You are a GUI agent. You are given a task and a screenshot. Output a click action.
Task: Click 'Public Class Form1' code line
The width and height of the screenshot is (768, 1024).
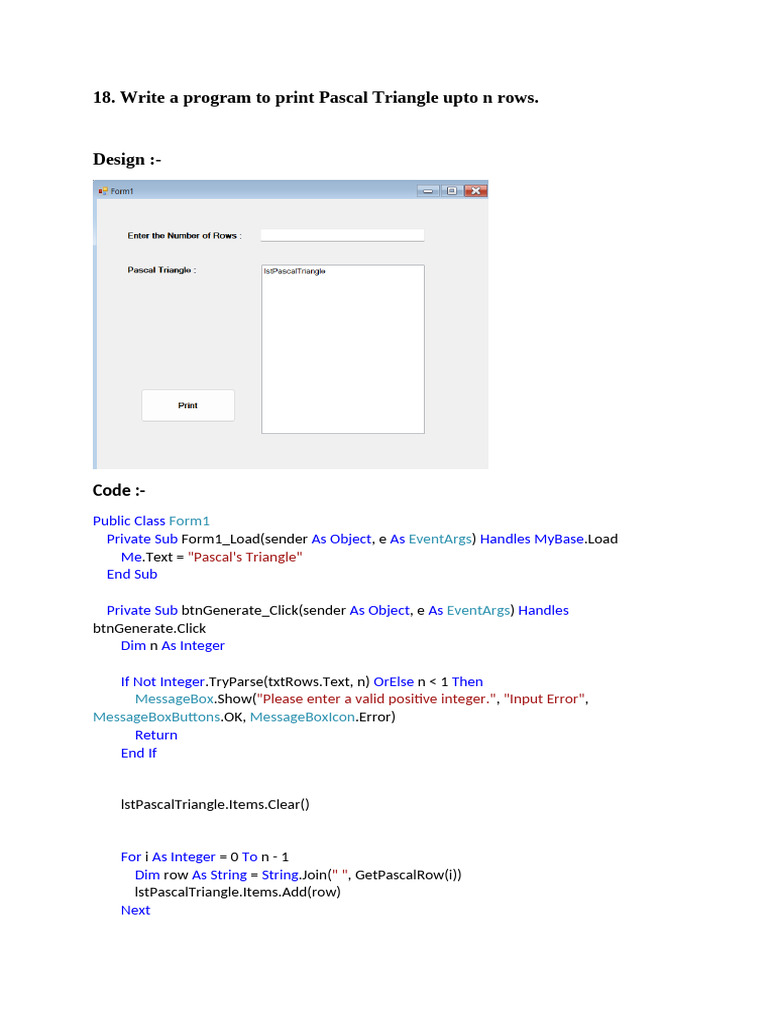coord(151,521)
